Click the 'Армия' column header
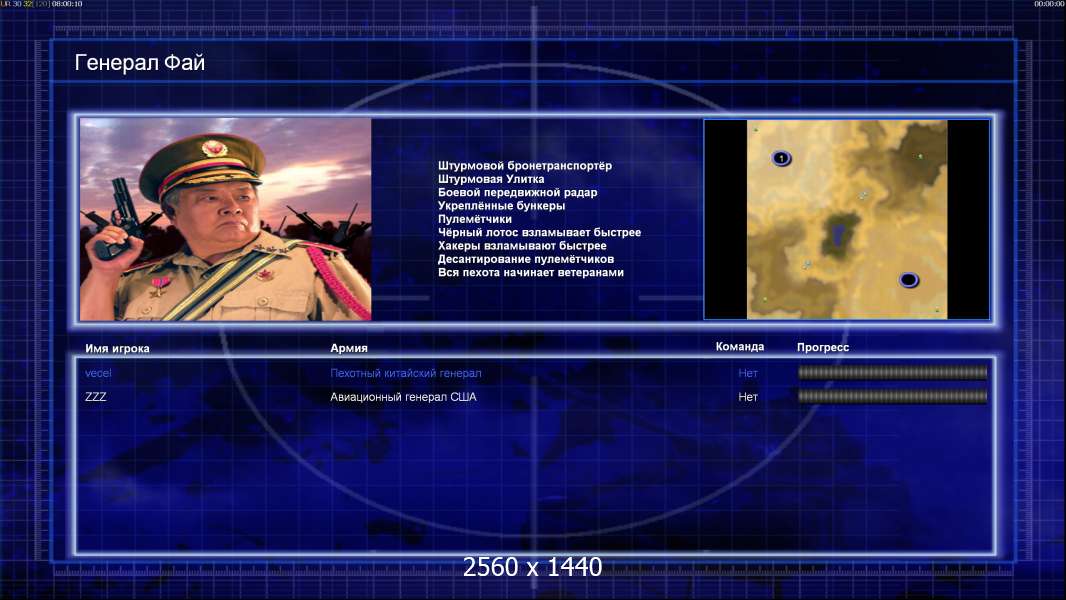1066x600 pixels. [x=349, y=348]
